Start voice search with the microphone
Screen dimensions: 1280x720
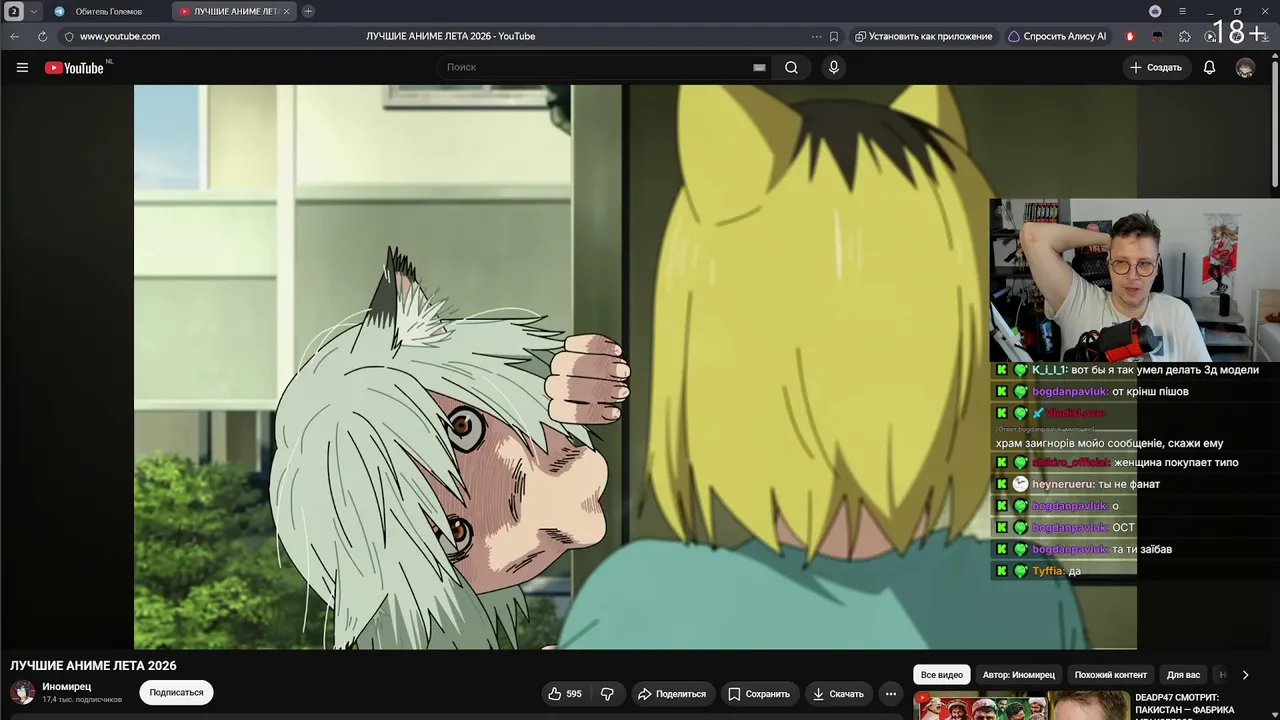834,67
